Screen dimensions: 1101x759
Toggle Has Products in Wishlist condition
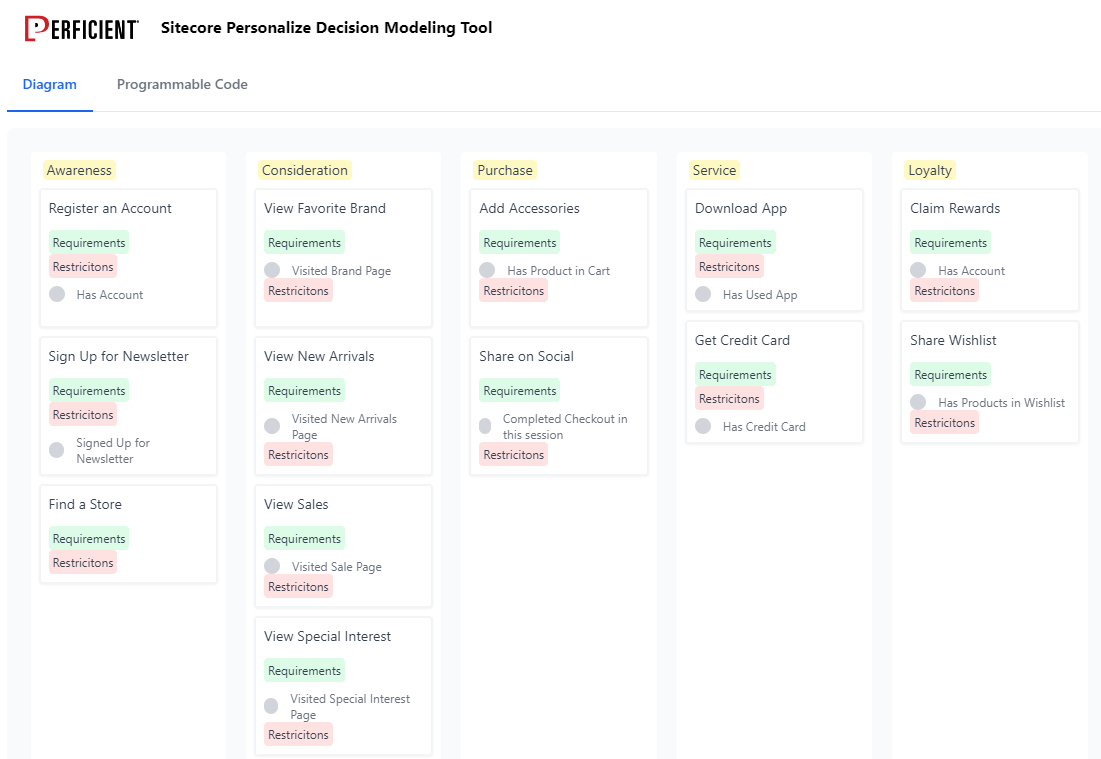point(918,402)
